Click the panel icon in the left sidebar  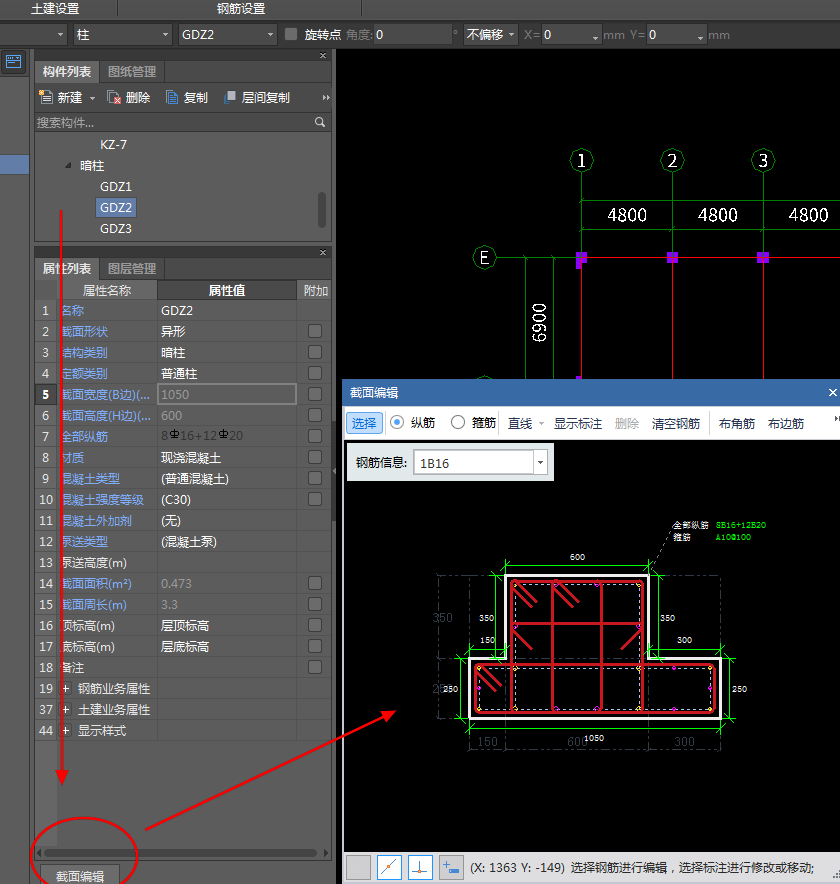pos(14,61)
